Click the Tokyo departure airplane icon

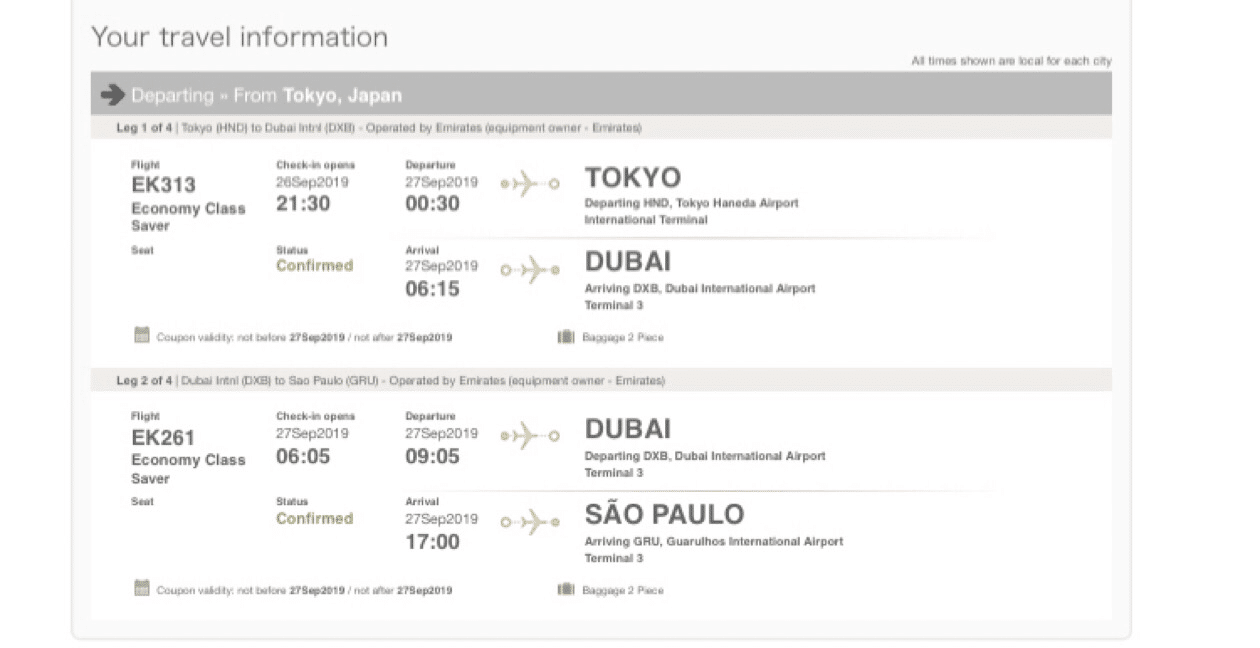[530, 184]
